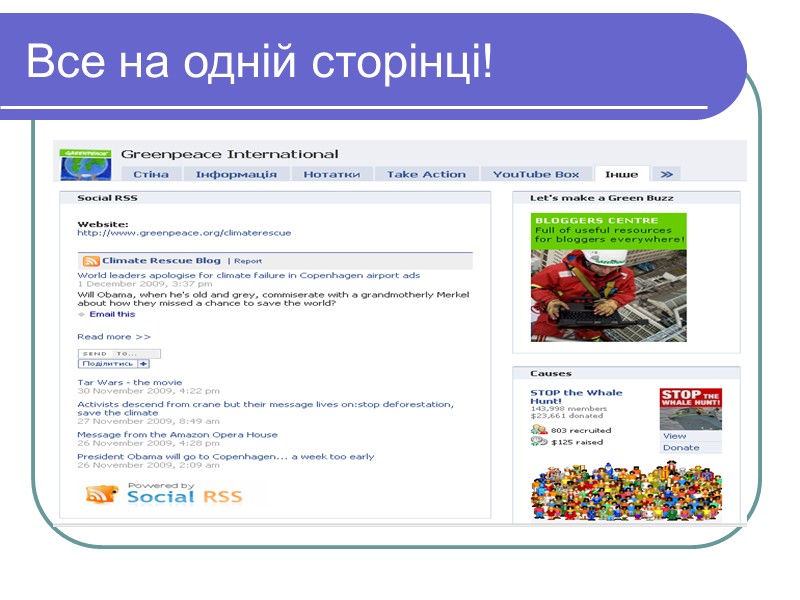Click the $23,661 donated text
The height and width of the screenshot is (600, 800).
(x=566, y=416)
